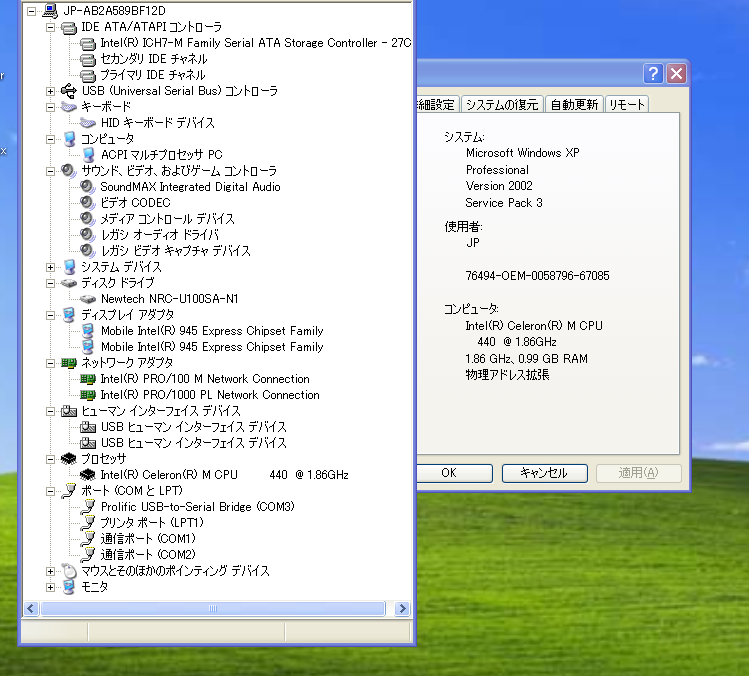
Task: Switch to the システムの復元 tab
Action: click(x=502, y=104)
